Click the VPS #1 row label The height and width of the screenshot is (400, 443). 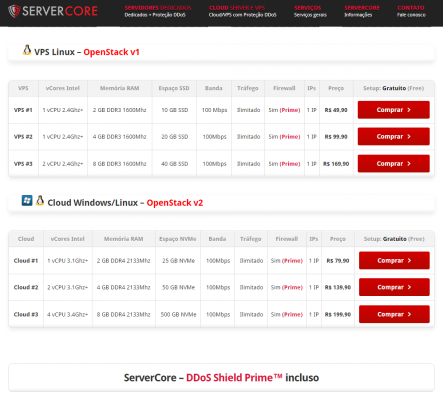(x=23, y=110)
